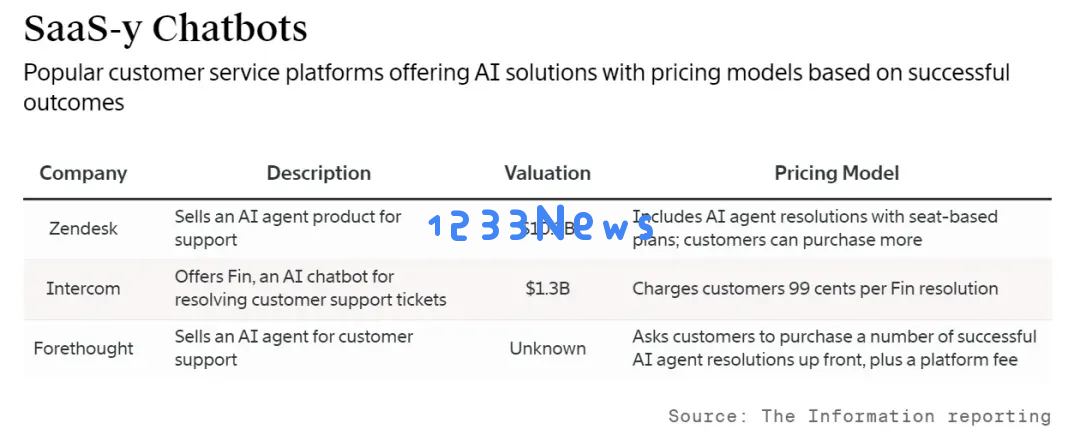Select Intercom's Fin chatbot description
The height and width of the screenshot is (447, 1080).
click(x=310, y=289)
